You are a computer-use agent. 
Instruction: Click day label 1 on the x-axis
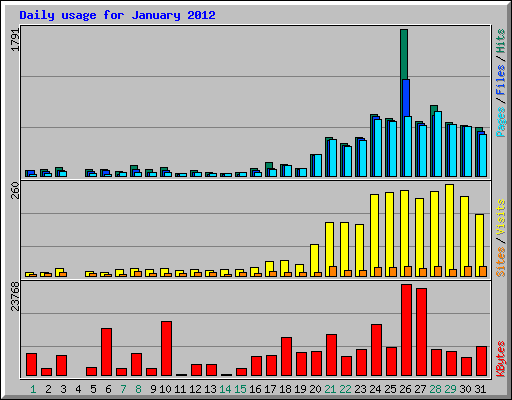click(x=33, y=389)
